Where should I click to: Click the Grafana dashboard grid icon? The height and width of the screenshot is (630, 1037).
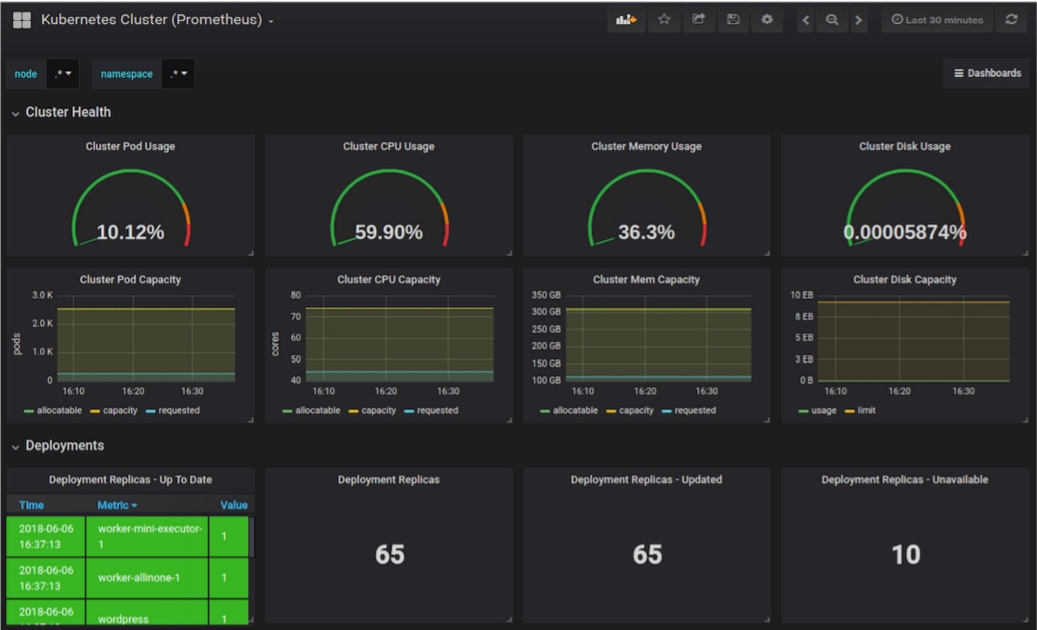pos(21,20)
